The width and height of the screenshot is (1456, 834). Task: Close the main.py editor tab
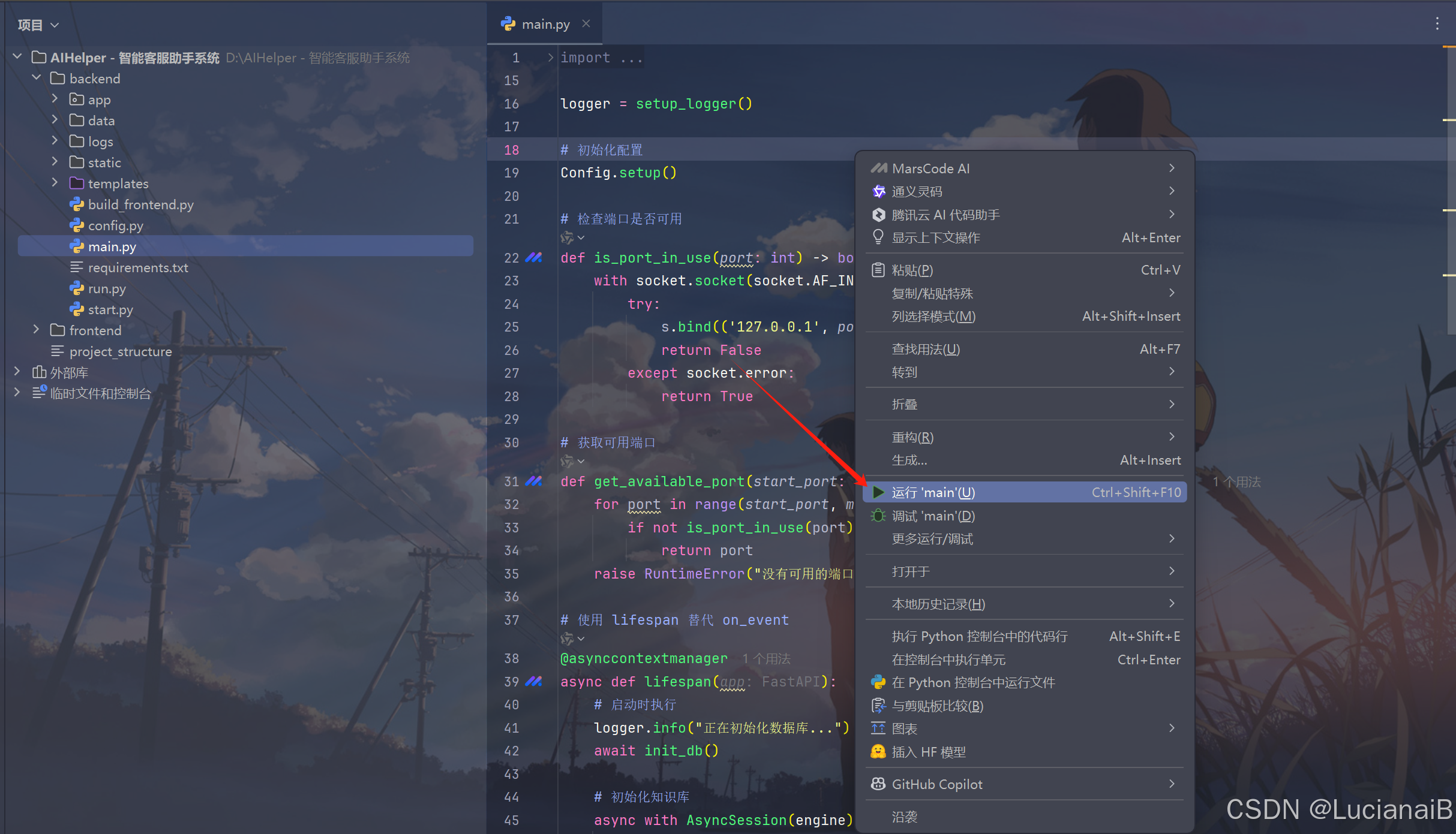tap(586, 23)
